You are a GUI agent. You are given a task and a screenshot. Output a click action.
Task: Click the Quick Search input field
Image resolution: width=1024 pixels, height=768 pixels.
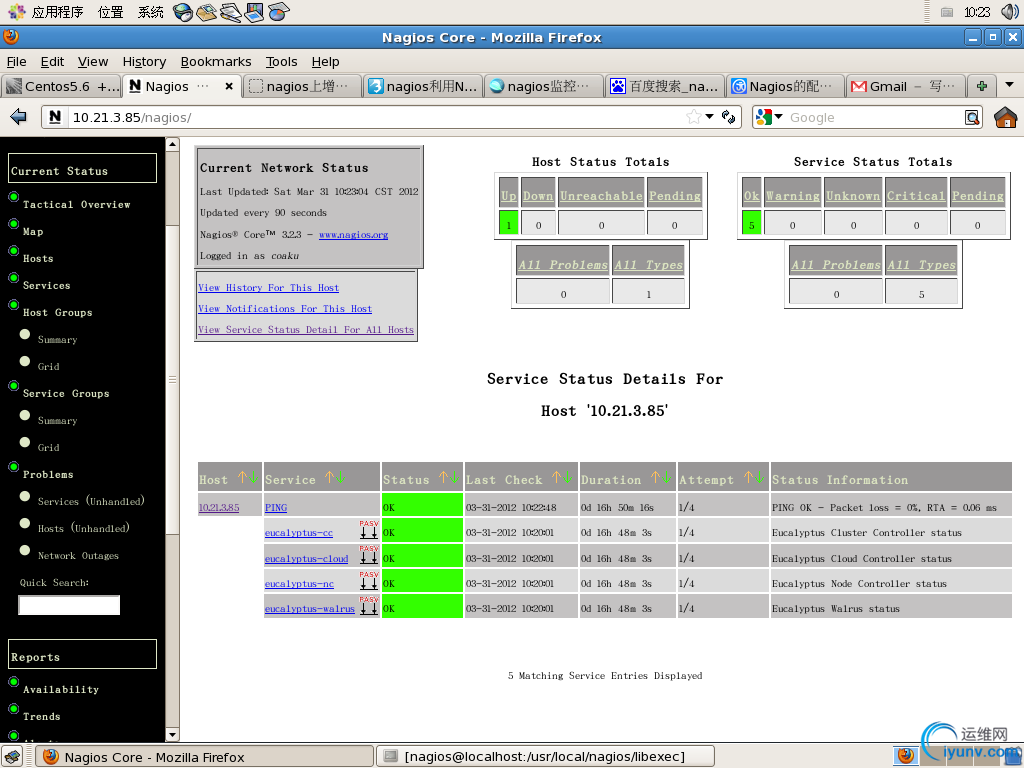point(69,605)
